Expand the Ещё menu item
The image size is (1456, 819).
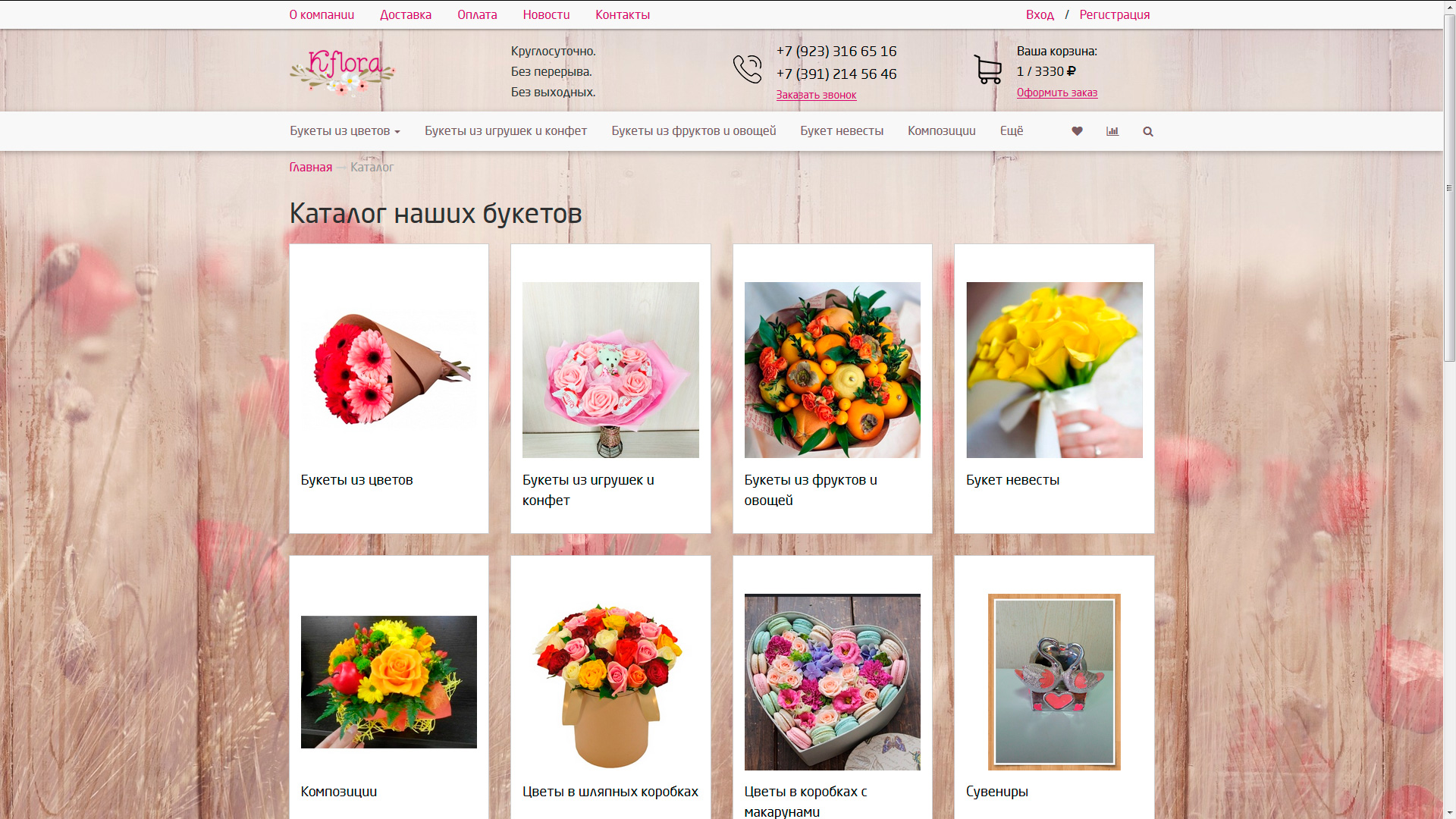pyautogui.click(x=1012, y=130)
